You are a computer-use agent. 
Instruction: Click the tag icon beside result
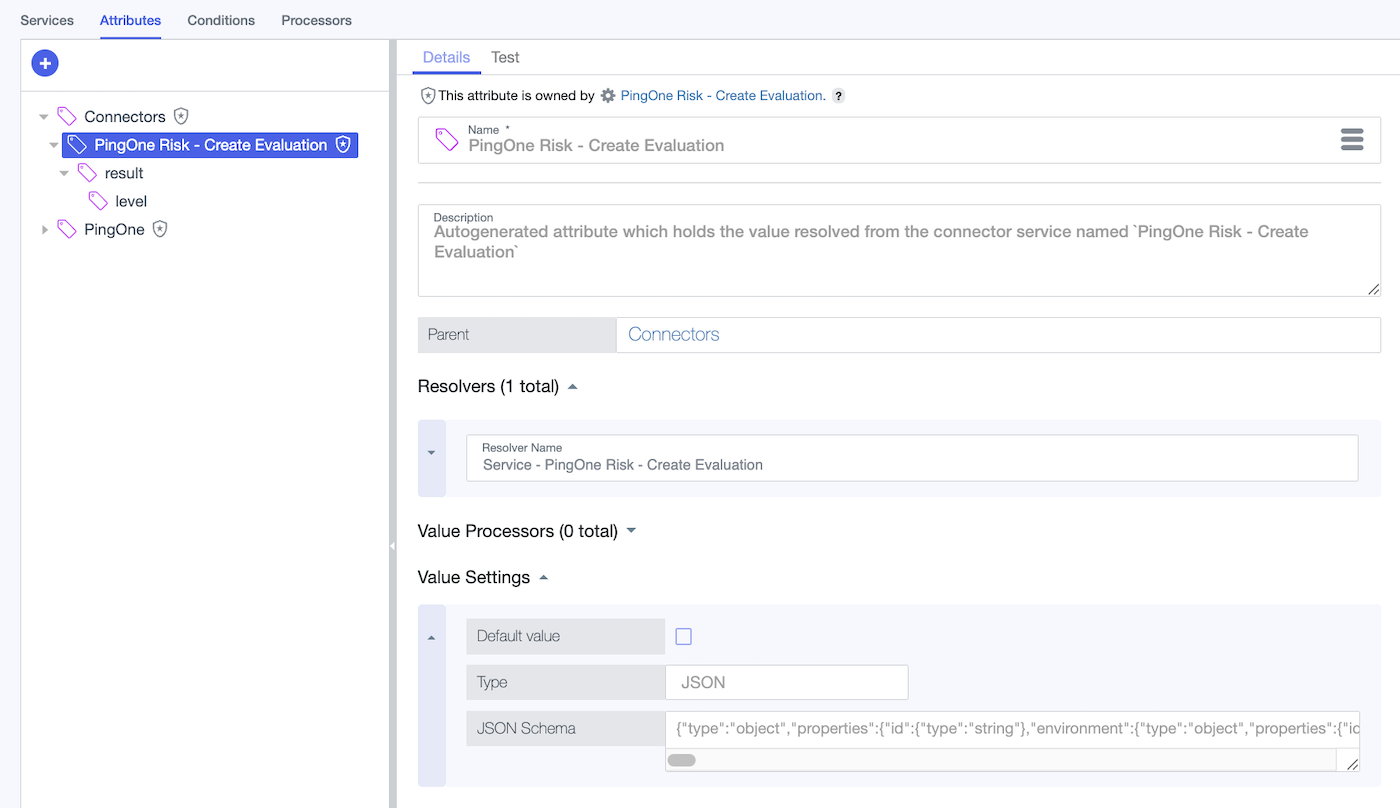87,173
